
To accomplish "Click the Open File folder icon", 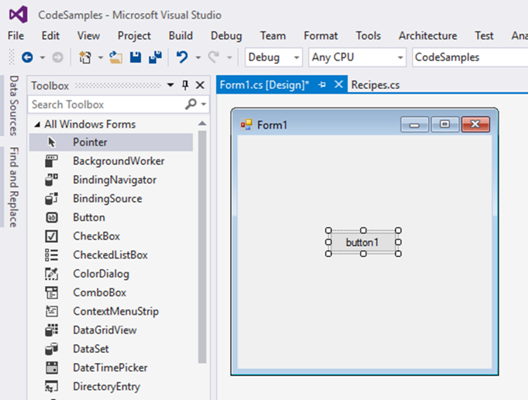I will (116, 58).
